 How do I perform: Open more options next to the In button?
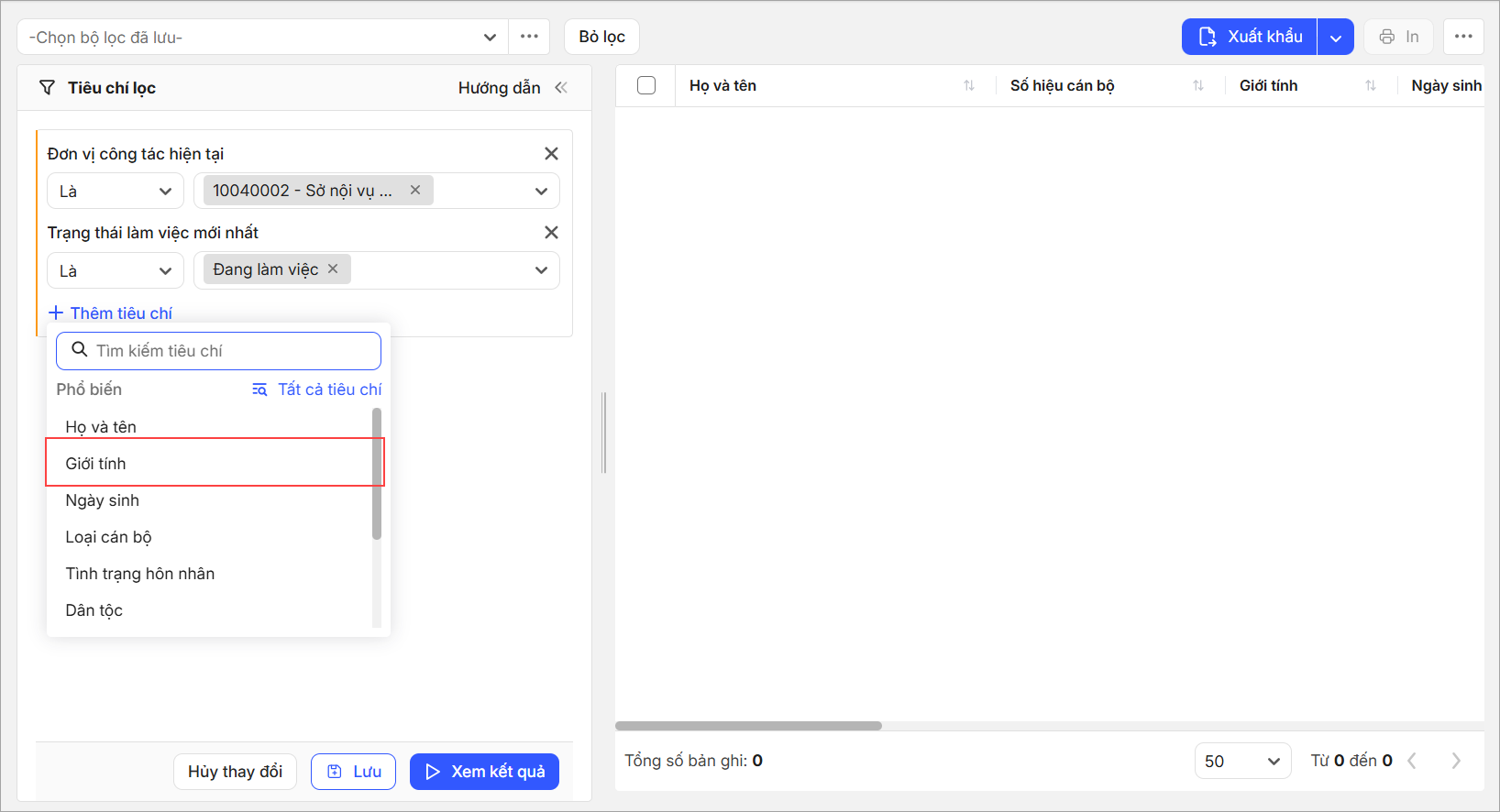tap(1463, 37)
